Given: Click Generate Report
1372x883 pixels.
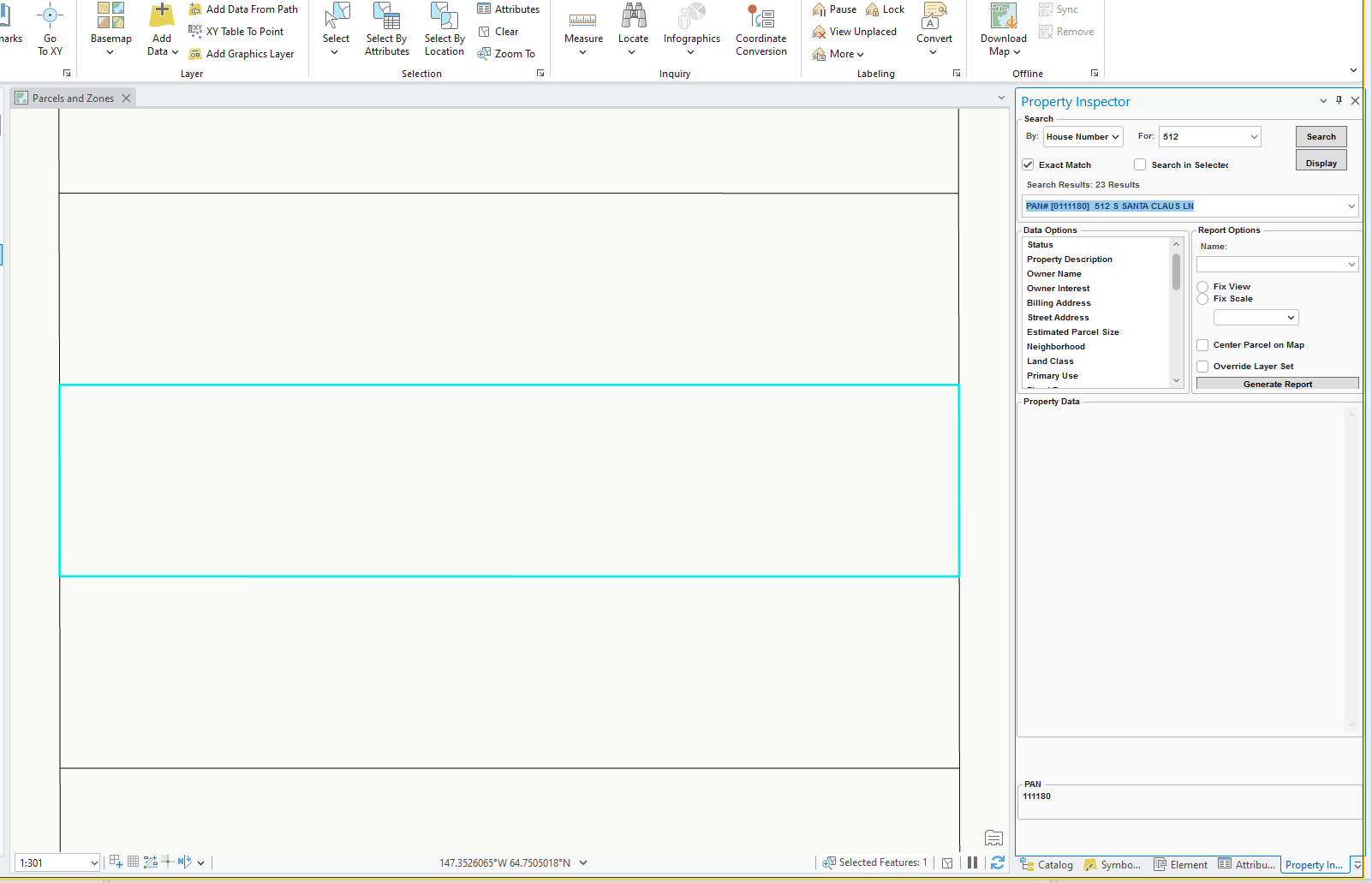Looking at the screenshot, I should (x=1277, y=383).
